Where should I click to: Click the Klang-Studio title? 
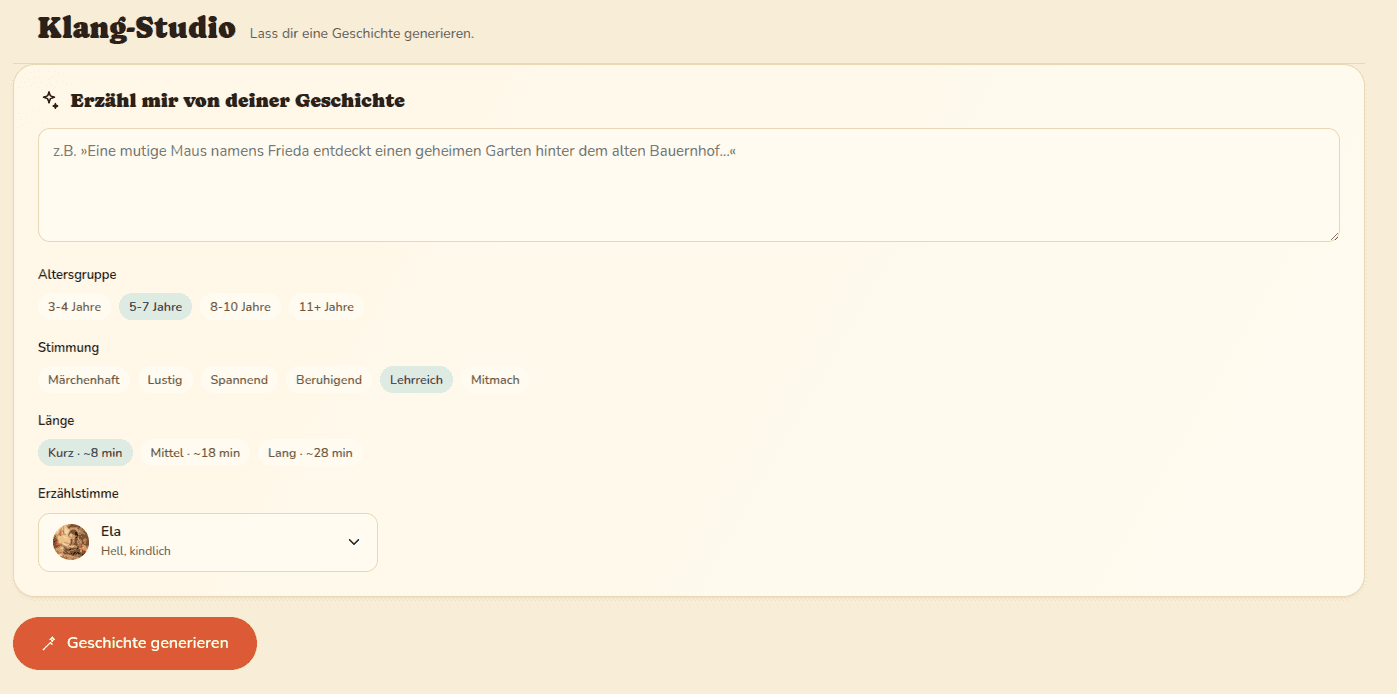(x=136, y=28)
